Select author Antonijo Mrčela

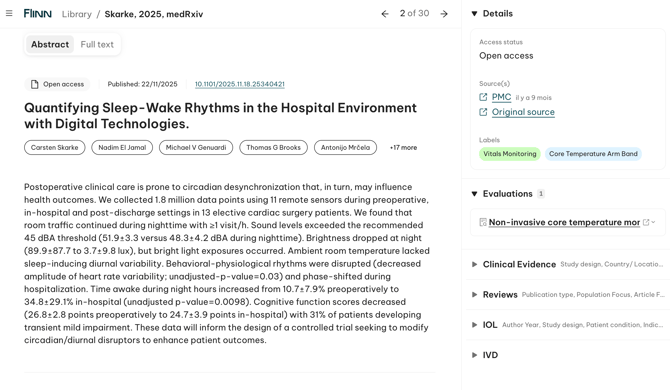coord(345,147)
